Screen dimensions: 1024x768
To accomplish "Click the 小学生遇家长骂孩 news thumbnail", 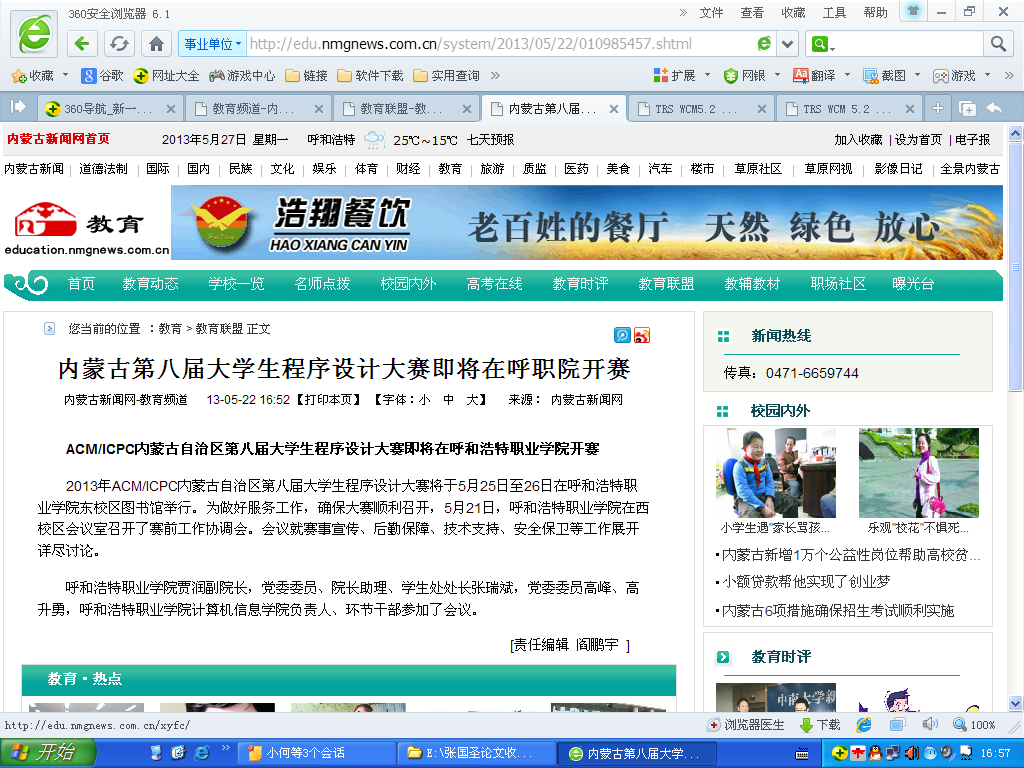I will [x=775, y=473].
